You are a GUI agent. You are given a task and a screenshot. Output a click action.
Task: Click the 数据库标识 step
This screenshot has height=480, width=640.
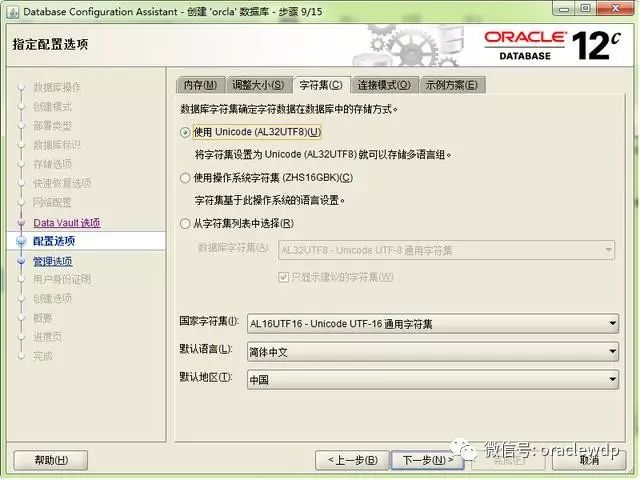57,145
